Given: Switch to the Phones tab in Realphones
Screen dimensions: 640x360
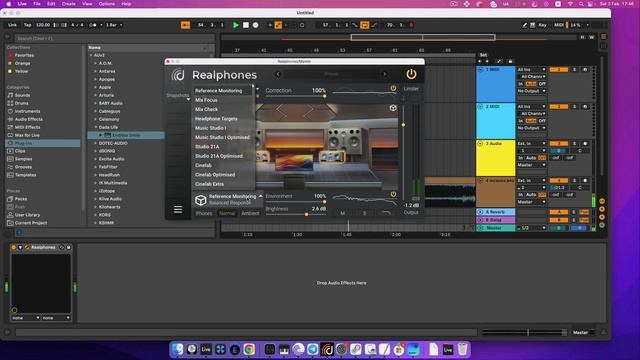Looking at the screenshot, I should pos(204,213).
